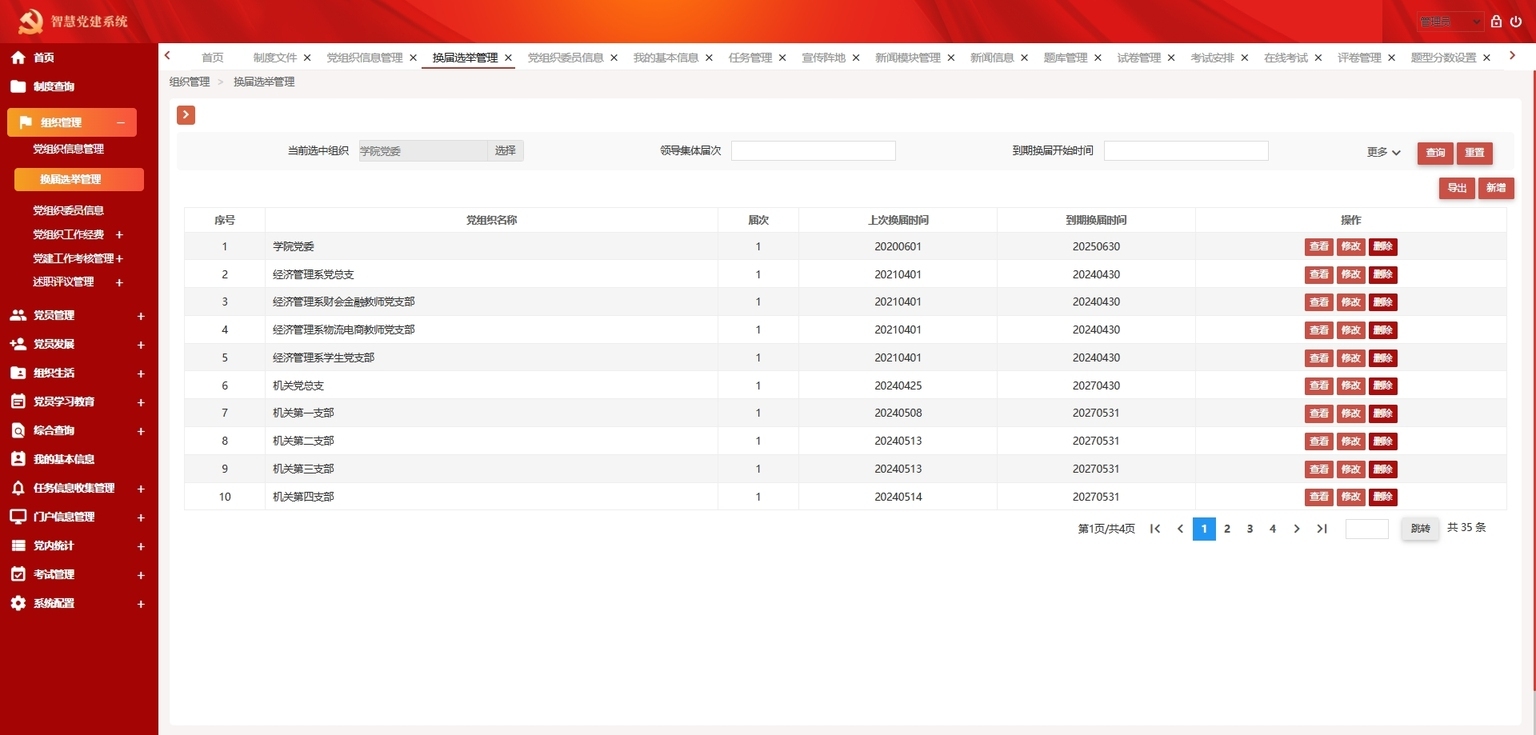1536x735 pixels.
Task: Jump to last page icon
Action: click(1322, 529)
